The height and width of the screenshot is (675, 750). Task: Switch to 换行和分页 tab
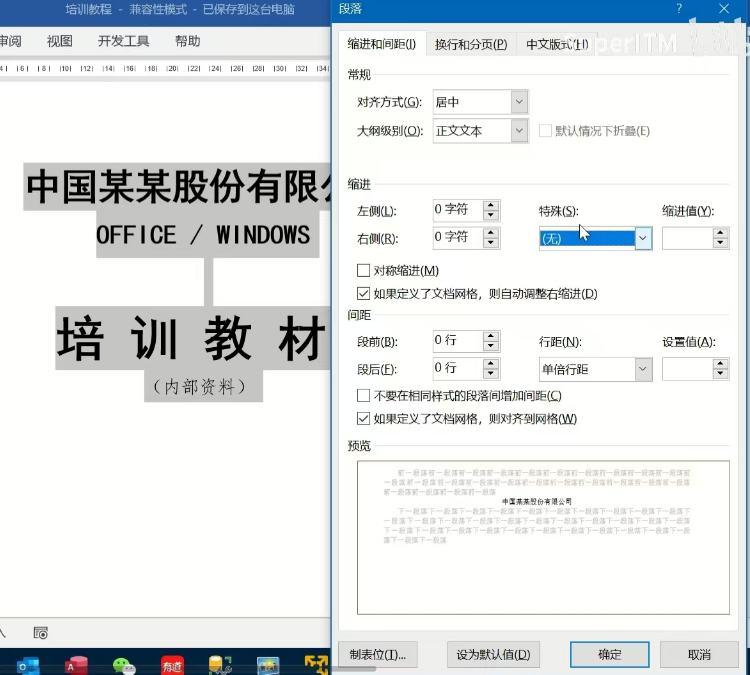(x=471, y=44)
